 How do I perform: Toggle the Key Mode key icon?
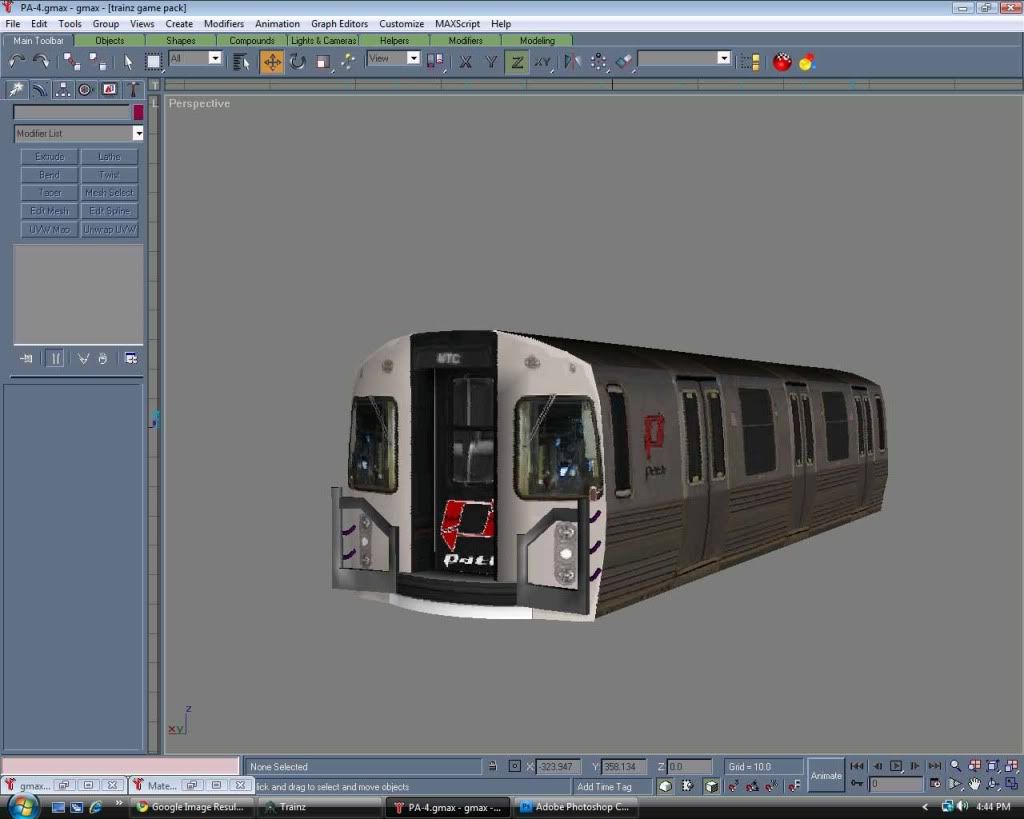[x=857, y=784]
